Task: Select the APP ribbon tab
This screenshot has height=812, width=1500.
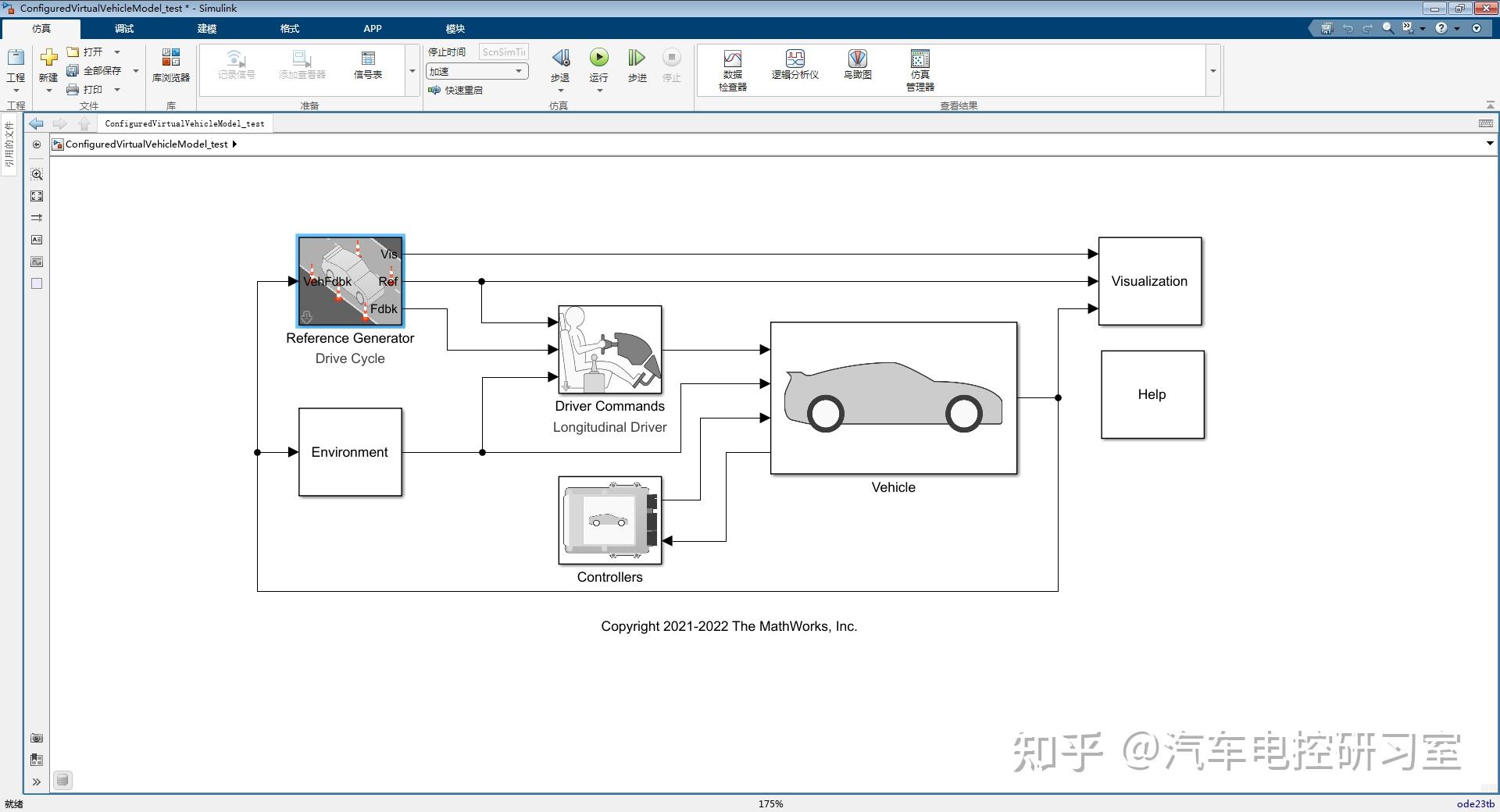Action: (x=372, y=28)
